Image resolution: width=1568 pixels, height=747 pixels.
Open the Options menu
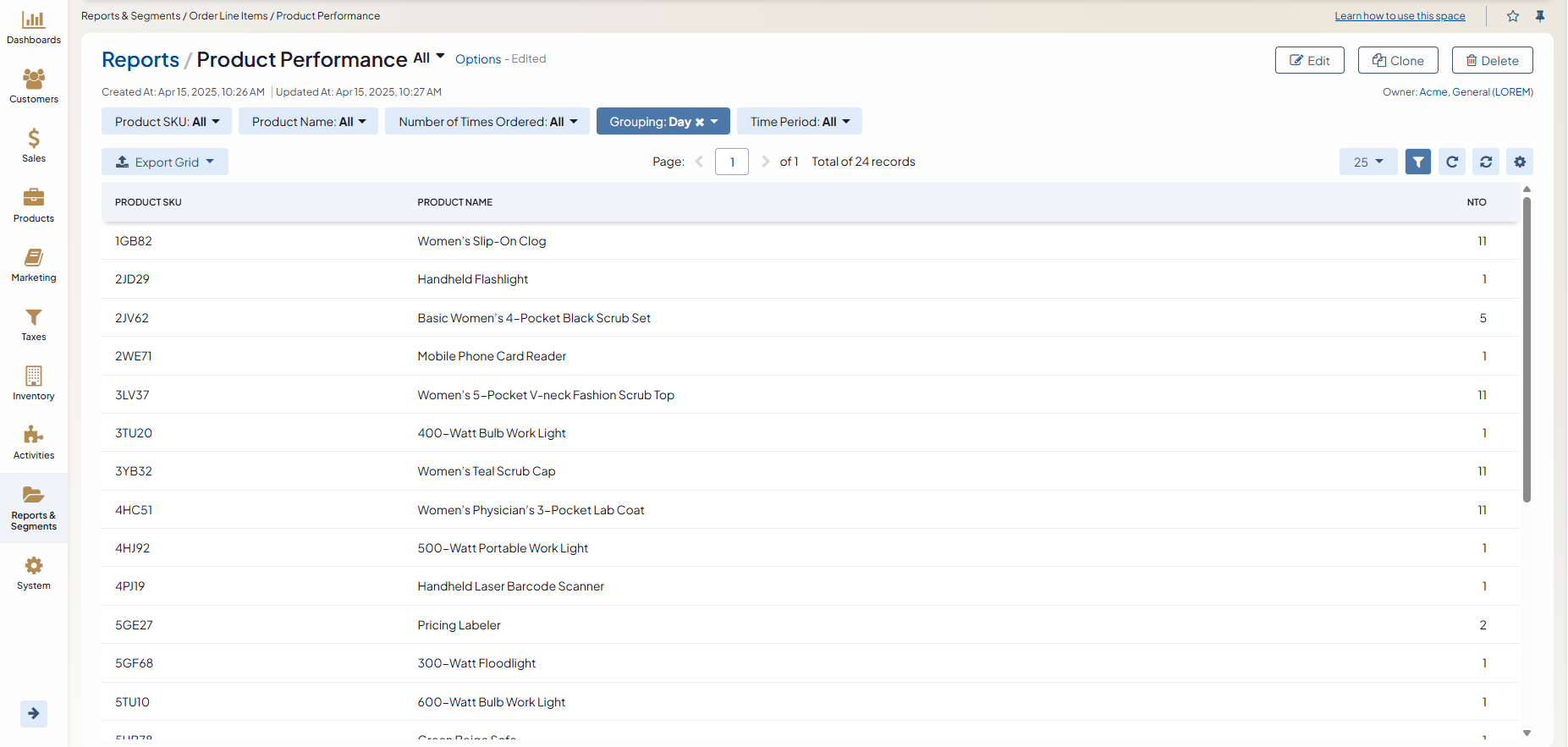tap(478, 59)
